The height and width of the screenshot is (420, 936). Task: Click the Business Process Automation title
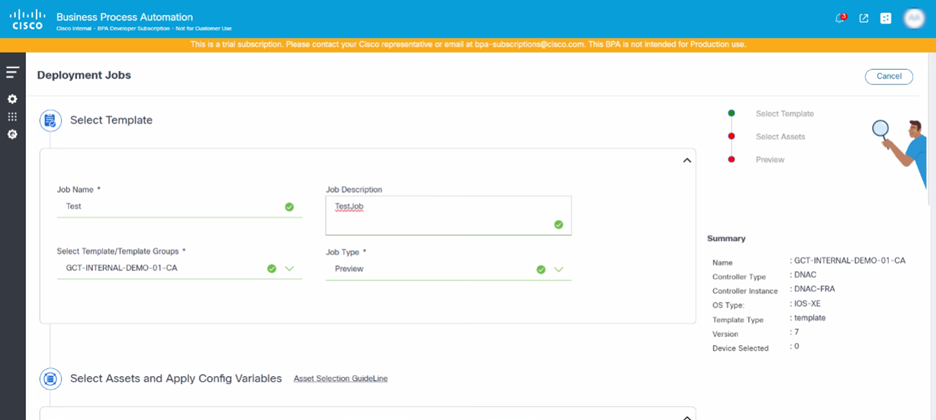pyautogui.click(x=125, y=17)
